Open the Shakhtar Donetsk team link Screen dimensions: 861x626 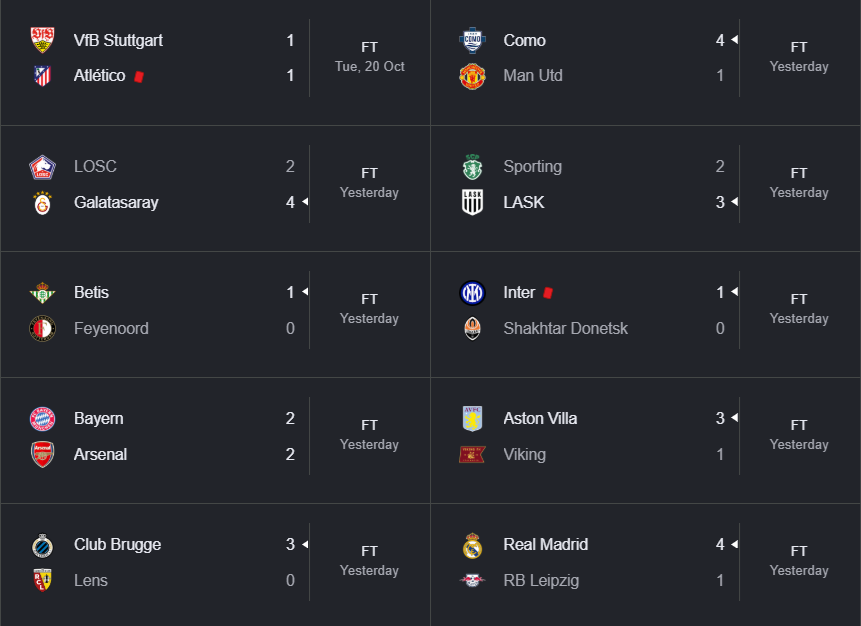[x=566, y=328]
